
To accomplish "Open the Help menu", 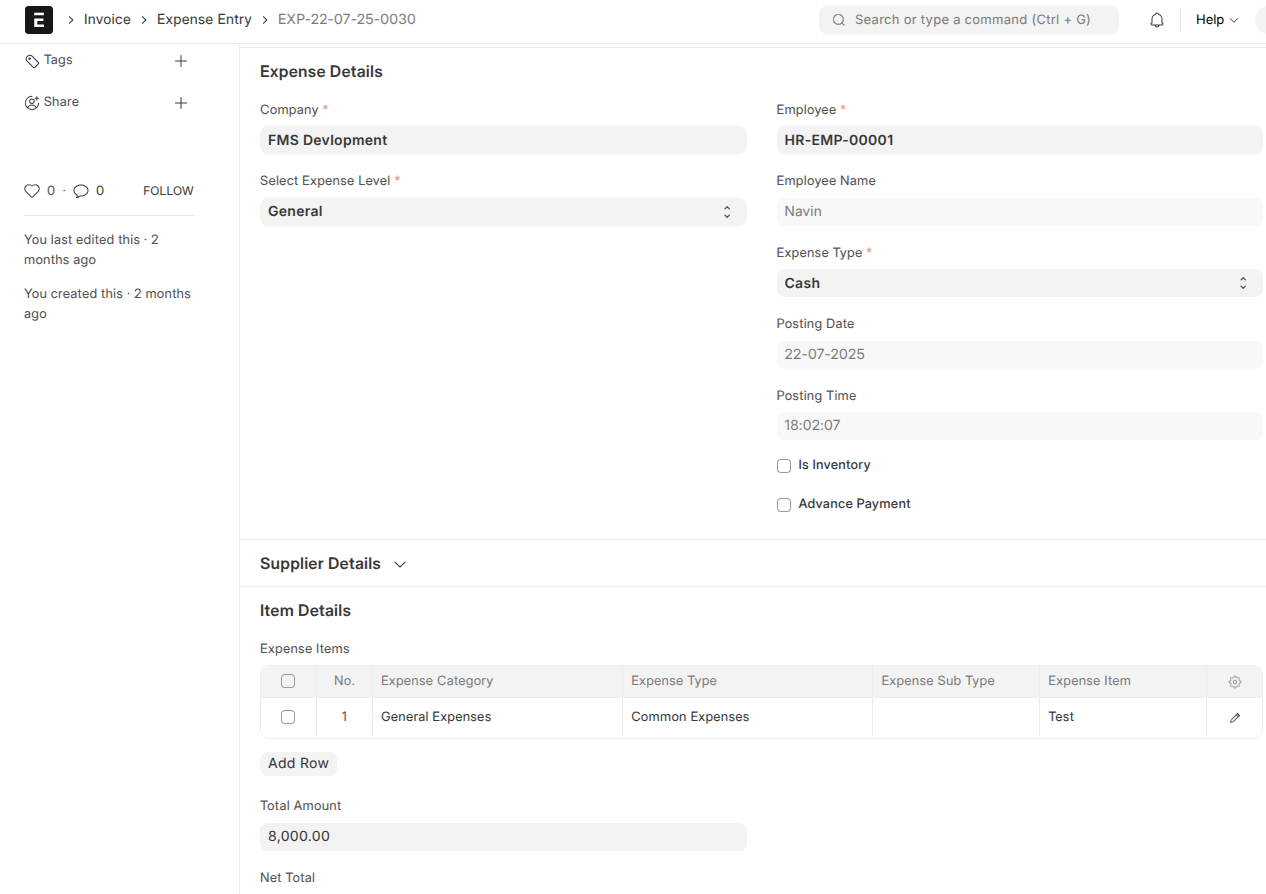I will pos(1216,20).
